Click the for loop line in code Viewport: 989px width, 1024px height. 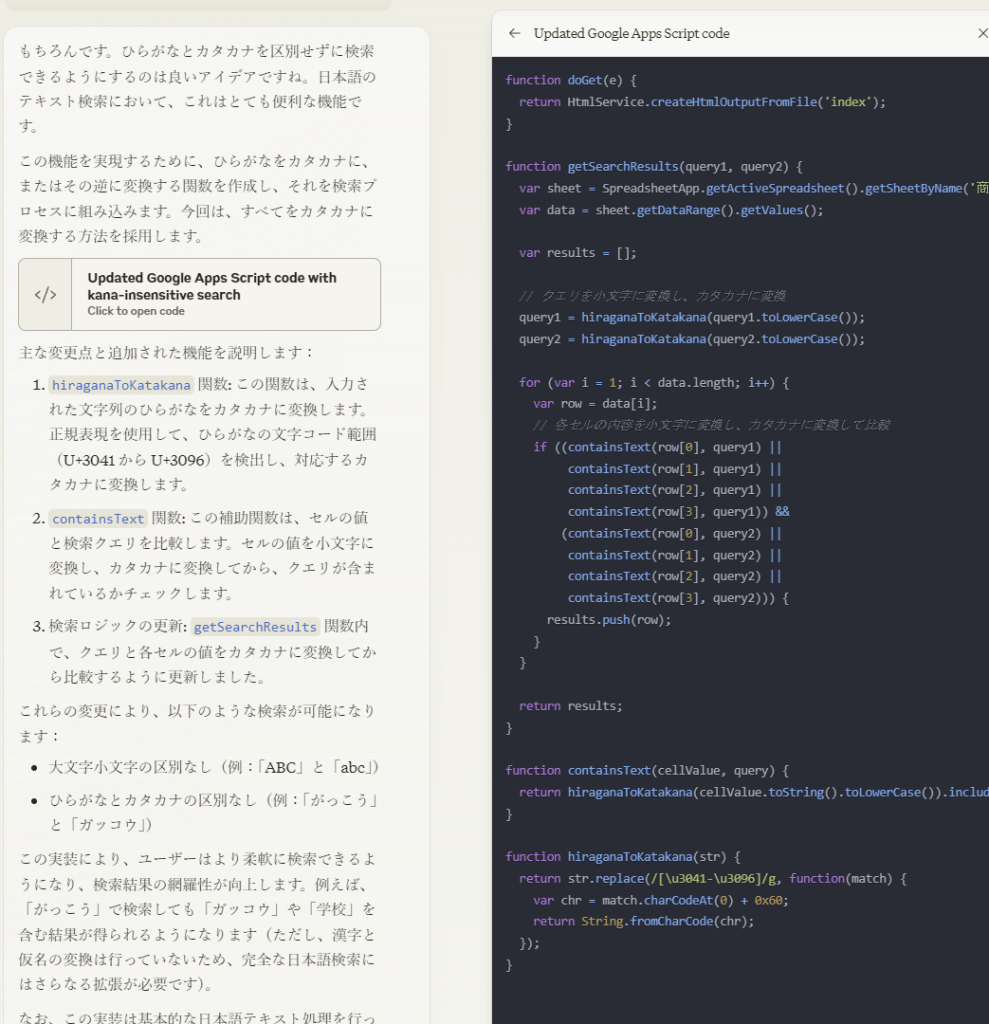click(x=654, y=383)
